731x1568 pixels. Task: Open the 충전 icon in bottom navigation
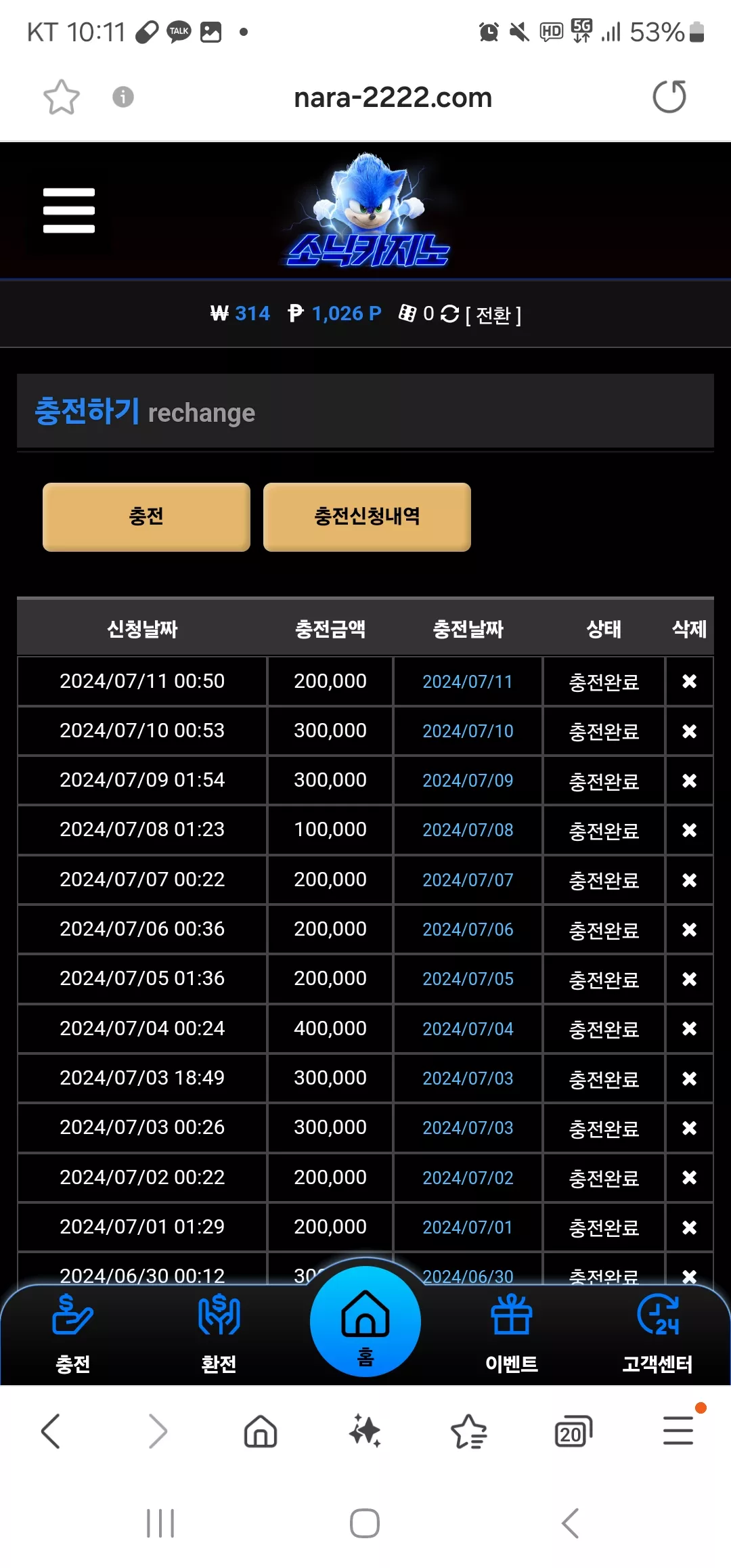73,1332
